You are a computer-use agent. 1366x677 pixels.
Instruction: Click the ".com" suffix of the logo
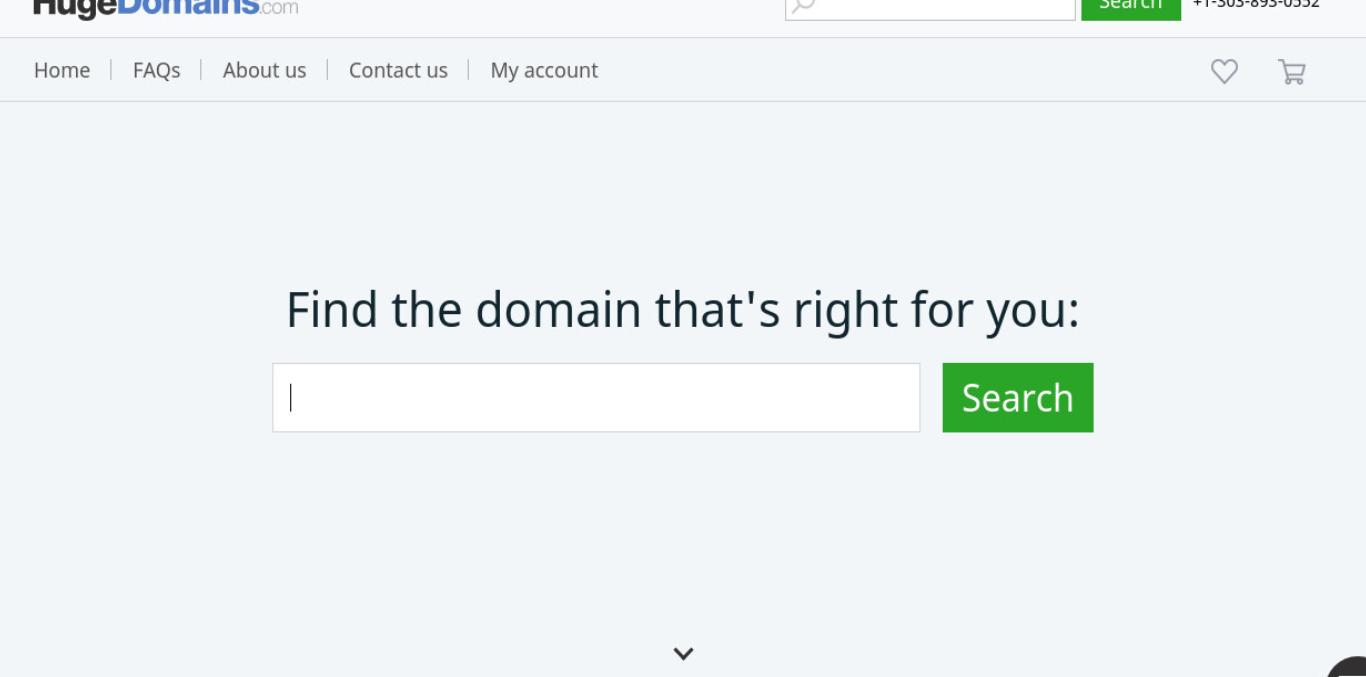[279, 9]
